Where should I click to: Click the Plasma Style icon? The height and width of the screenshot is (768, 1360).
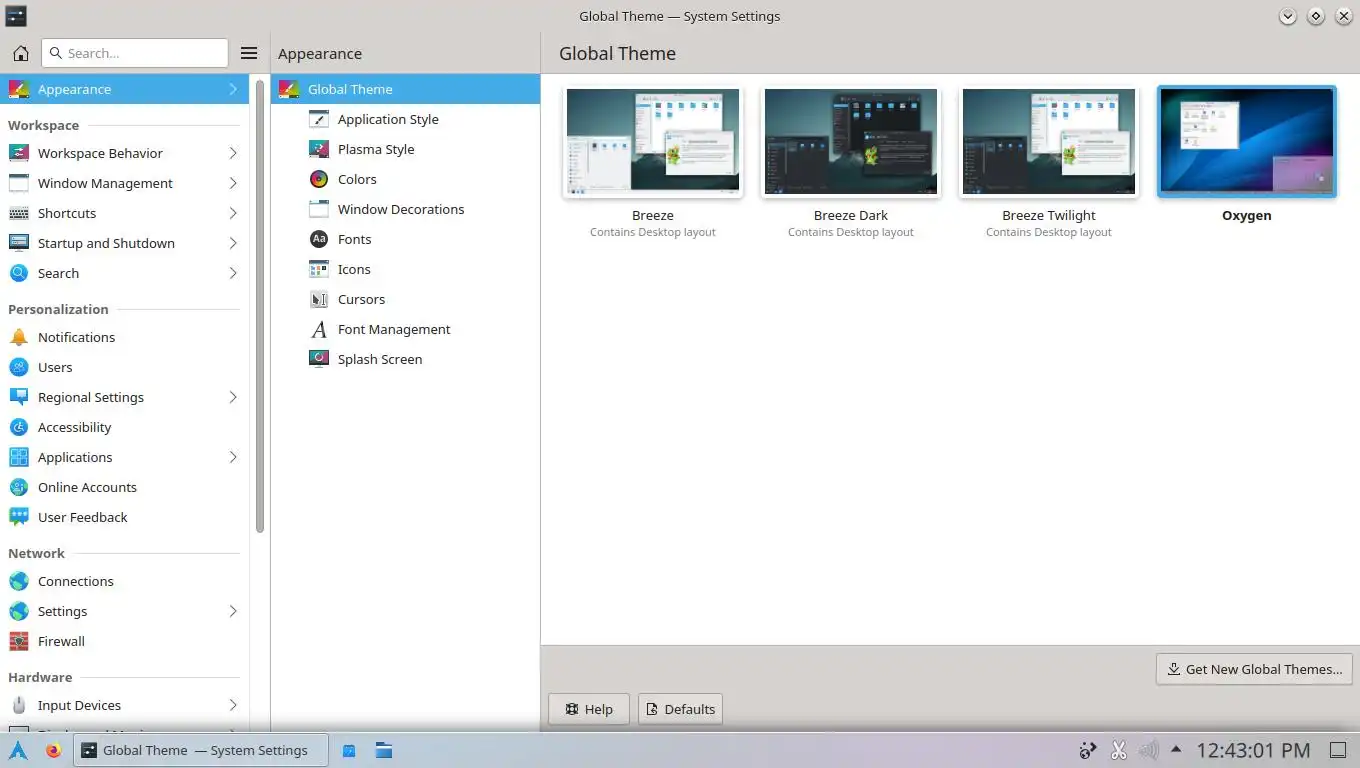tap(319, 149)
